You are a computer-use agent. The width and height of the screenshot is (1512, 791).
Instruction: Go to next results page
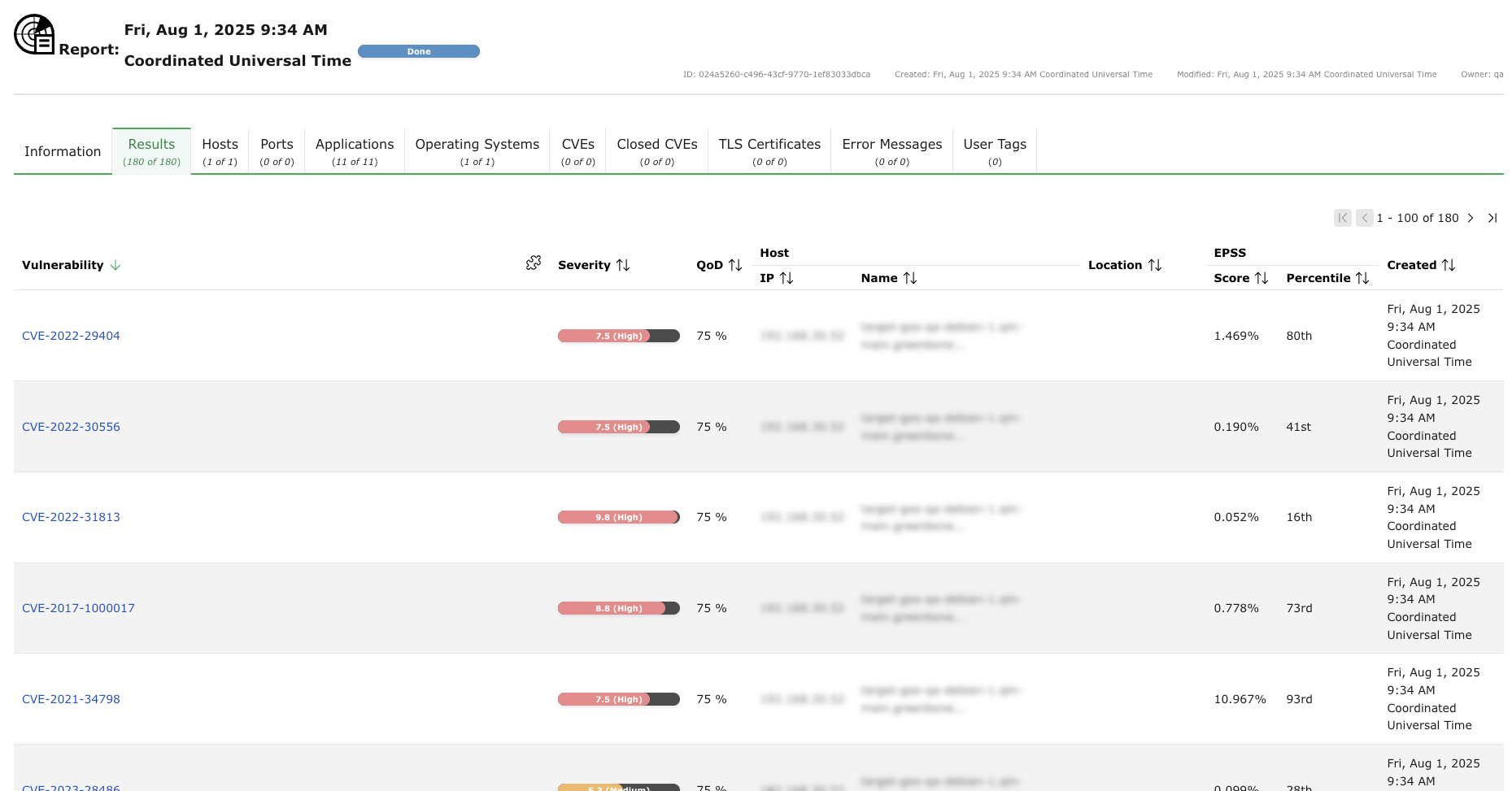pyautogui.click(x=1471, y=218)
